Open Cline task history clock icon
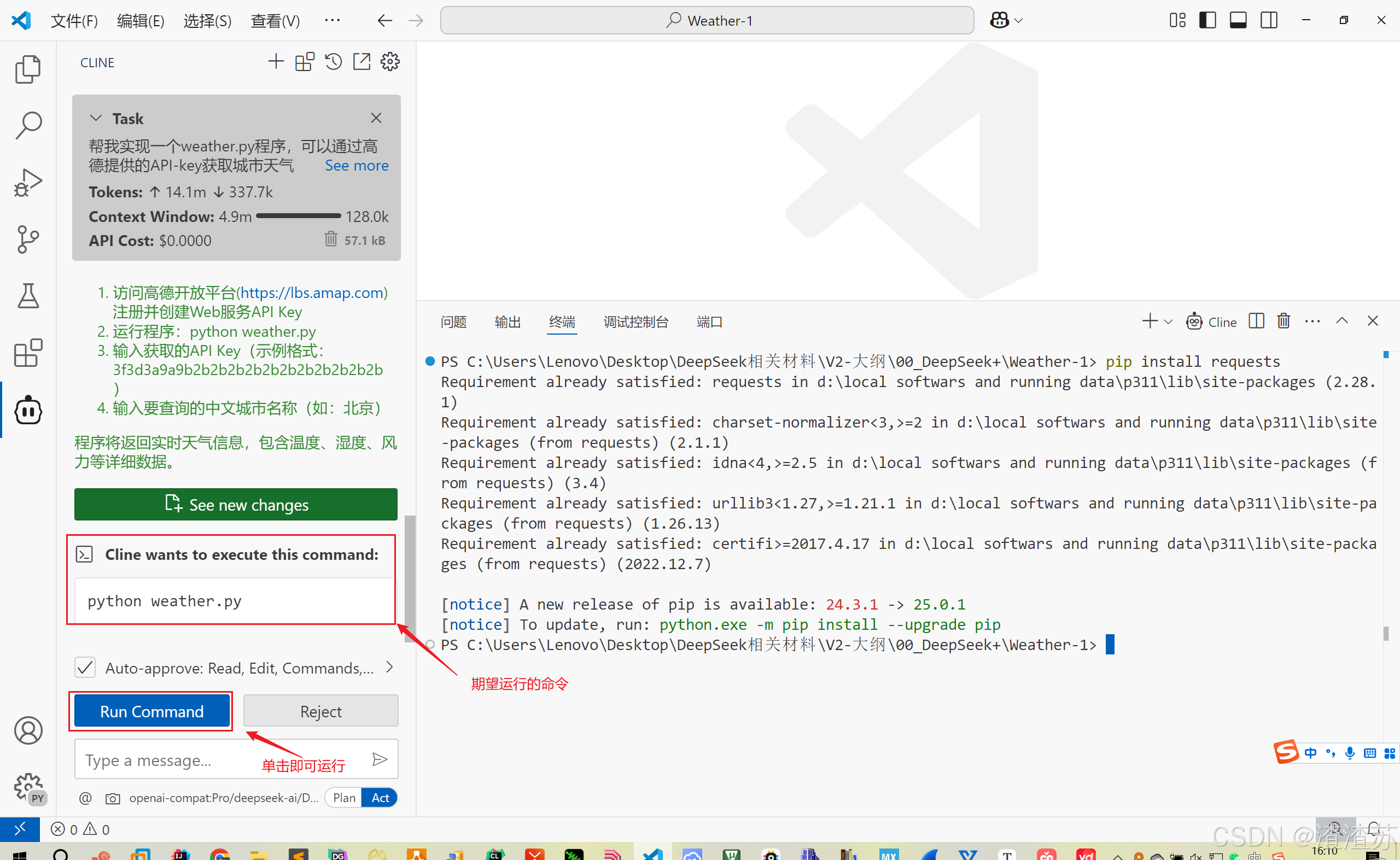This screenshot has width=1400, height=860. [x=334, y=61]
